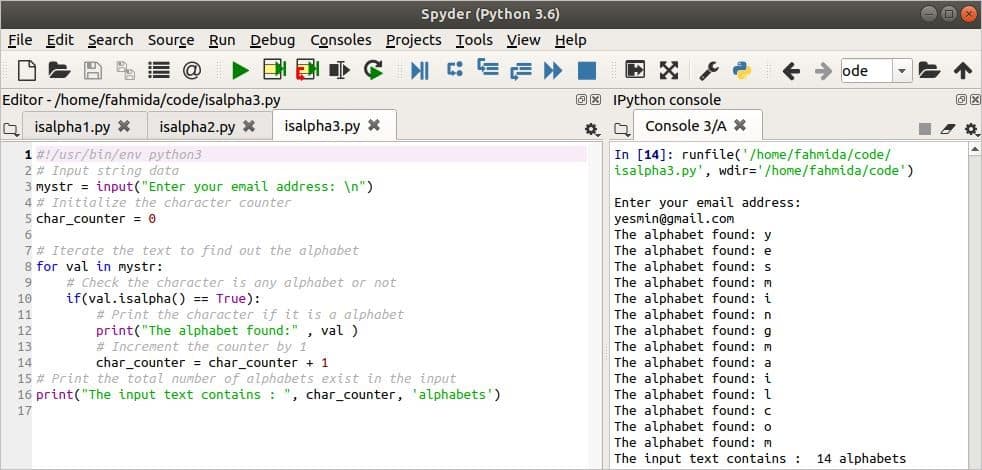Screen dimensions: 982x470
Task: Open the file list with the Browse tabs icon
Action: coord(159,70)
